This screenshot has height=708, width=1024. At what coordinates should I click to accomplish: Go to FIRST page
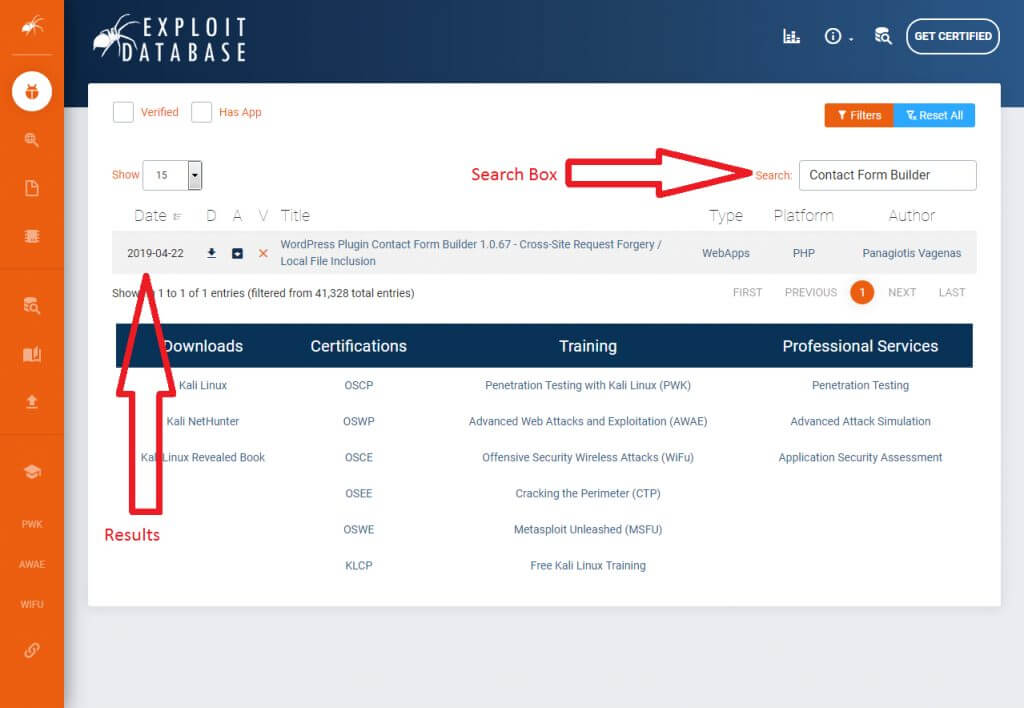(x=747, y=292)
